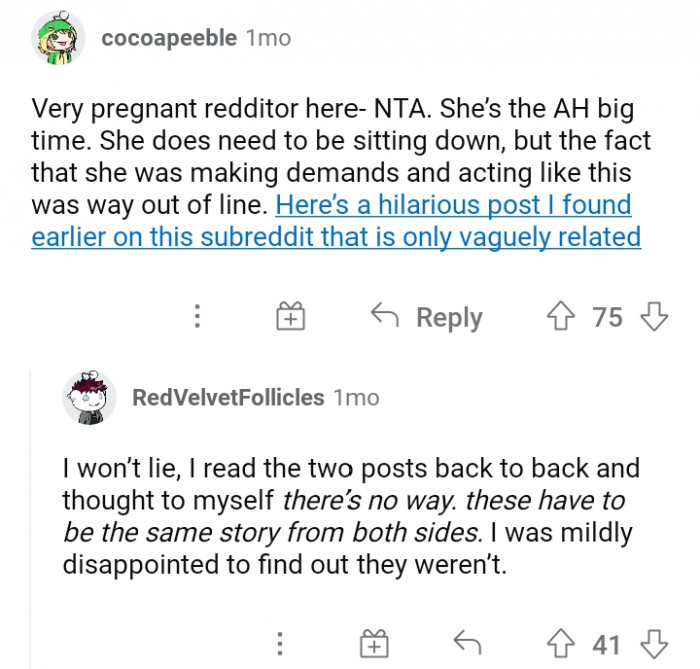
Task: Open three-dot menu on cocoapeeble's comment
Action: coord(198,318)
